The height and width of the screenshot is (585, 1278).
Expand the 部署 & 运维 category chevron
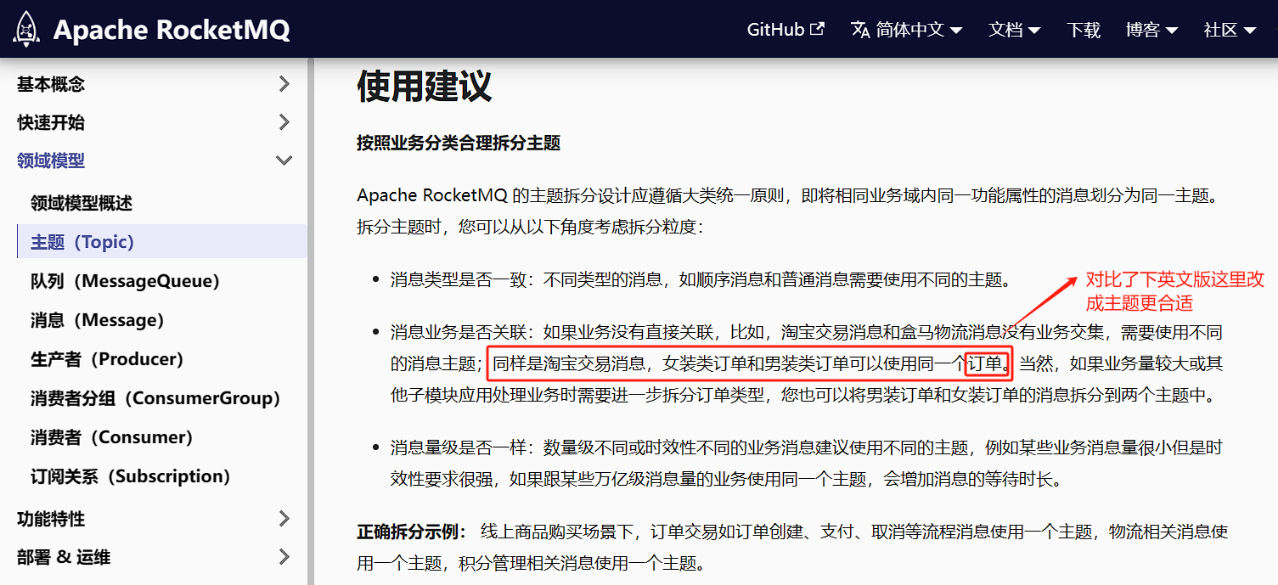(x=284, y=557)
